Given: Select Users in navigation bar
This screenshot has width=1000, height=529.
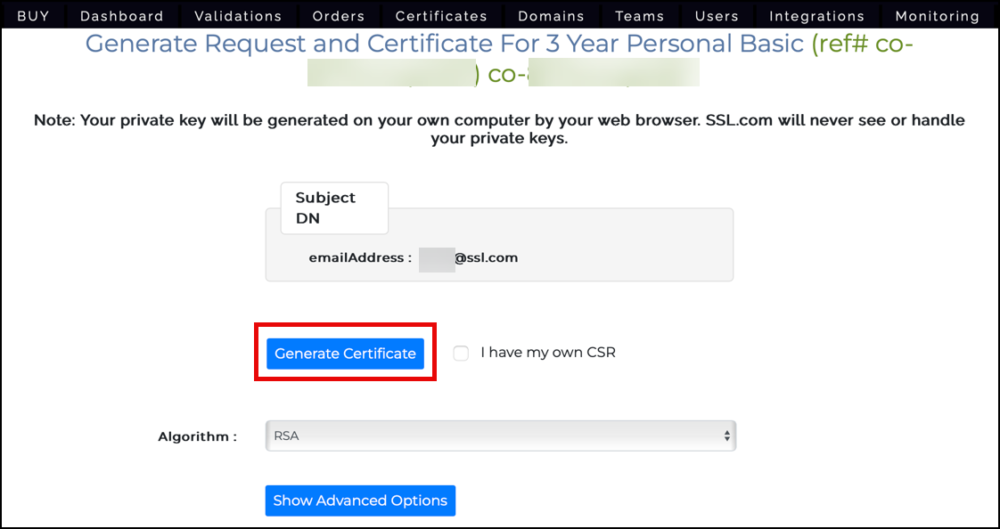Looking at the screenshot, I should 716,16.
